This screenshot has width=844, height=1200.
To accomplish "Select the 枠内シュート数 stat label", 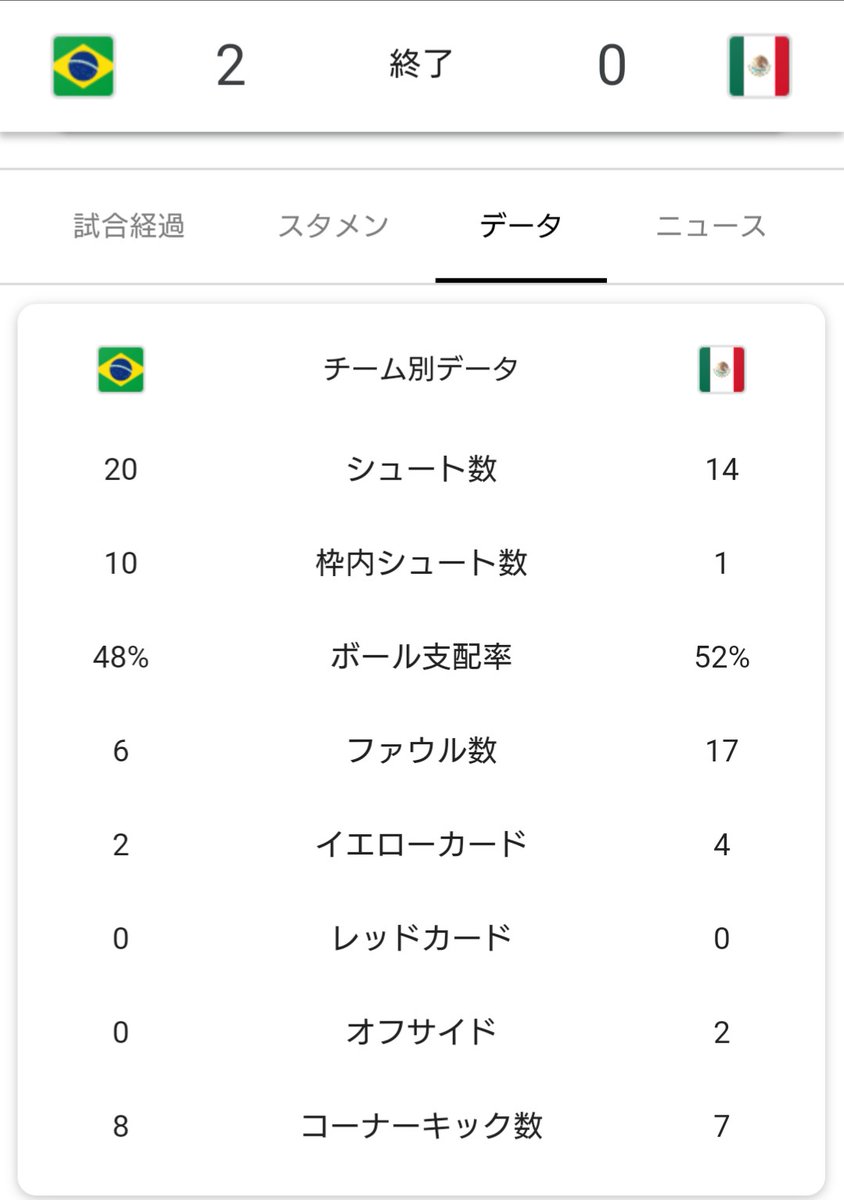I will 421,563.
